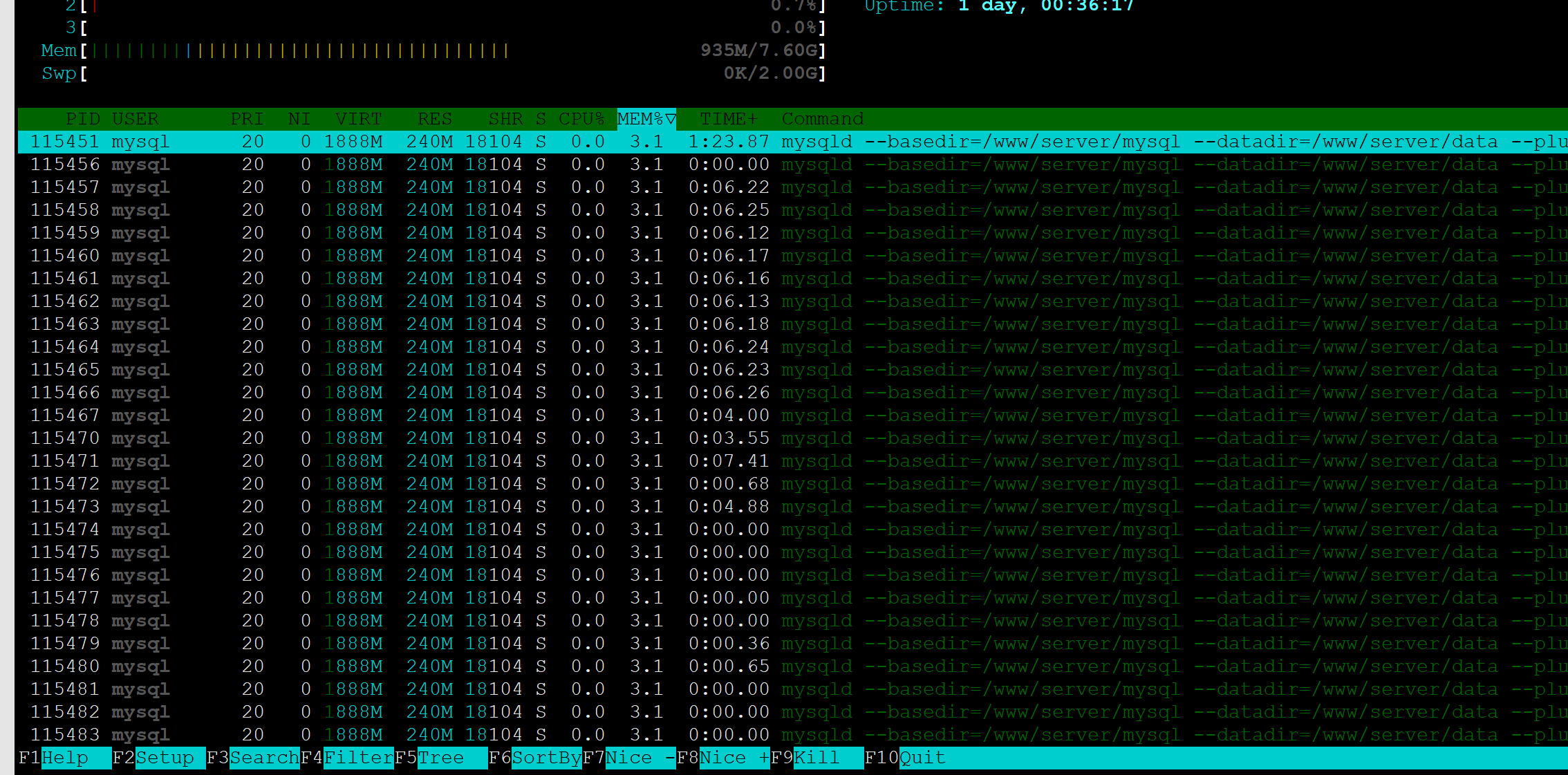Image resolution: width=1568 pixels, height=775 pixels.
Task: Sort by the CPU% column header
Action: 581,119
